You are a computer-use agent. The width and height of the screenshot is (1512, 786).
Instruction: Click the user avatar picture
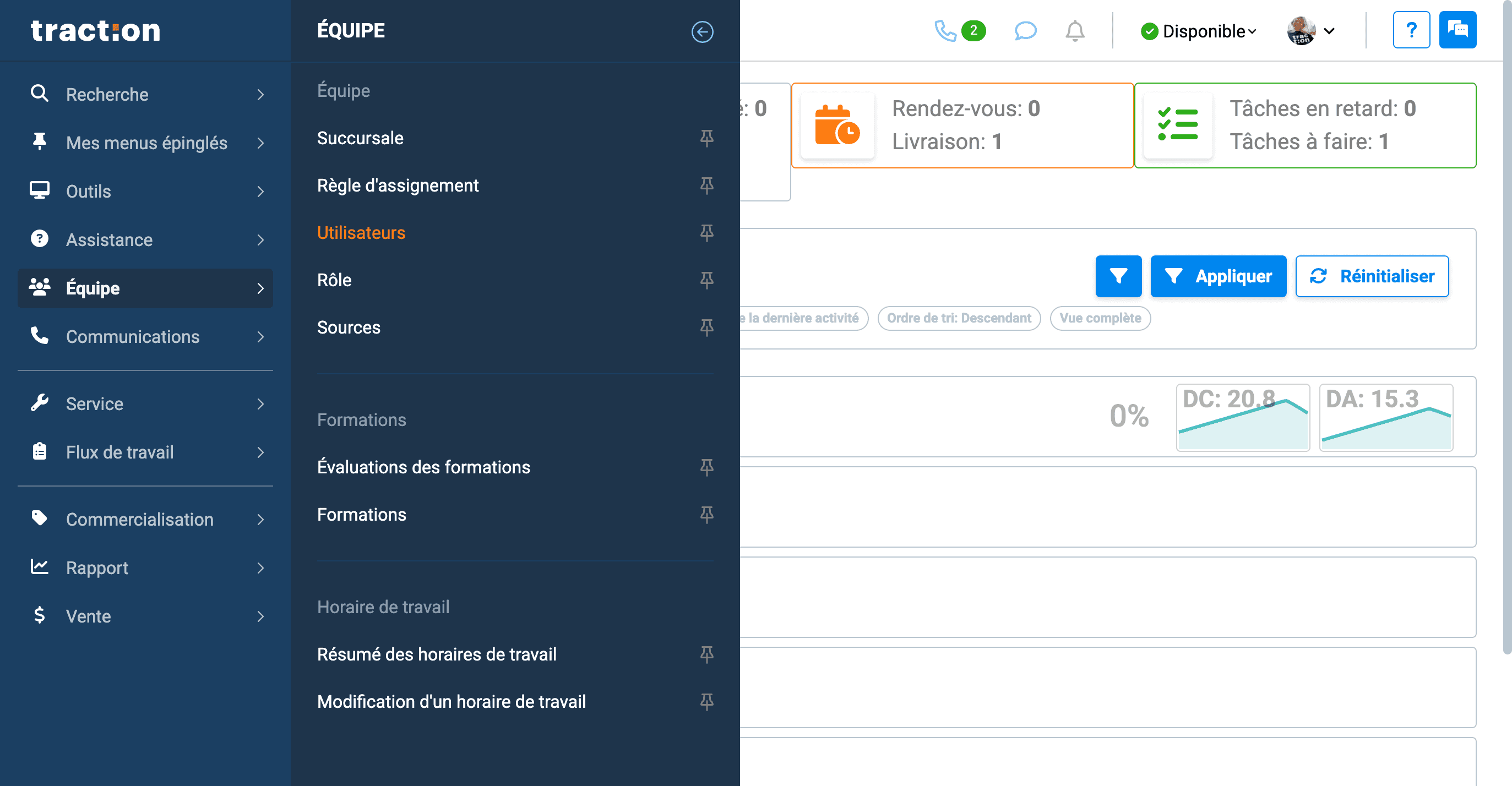coord(1301,30)
